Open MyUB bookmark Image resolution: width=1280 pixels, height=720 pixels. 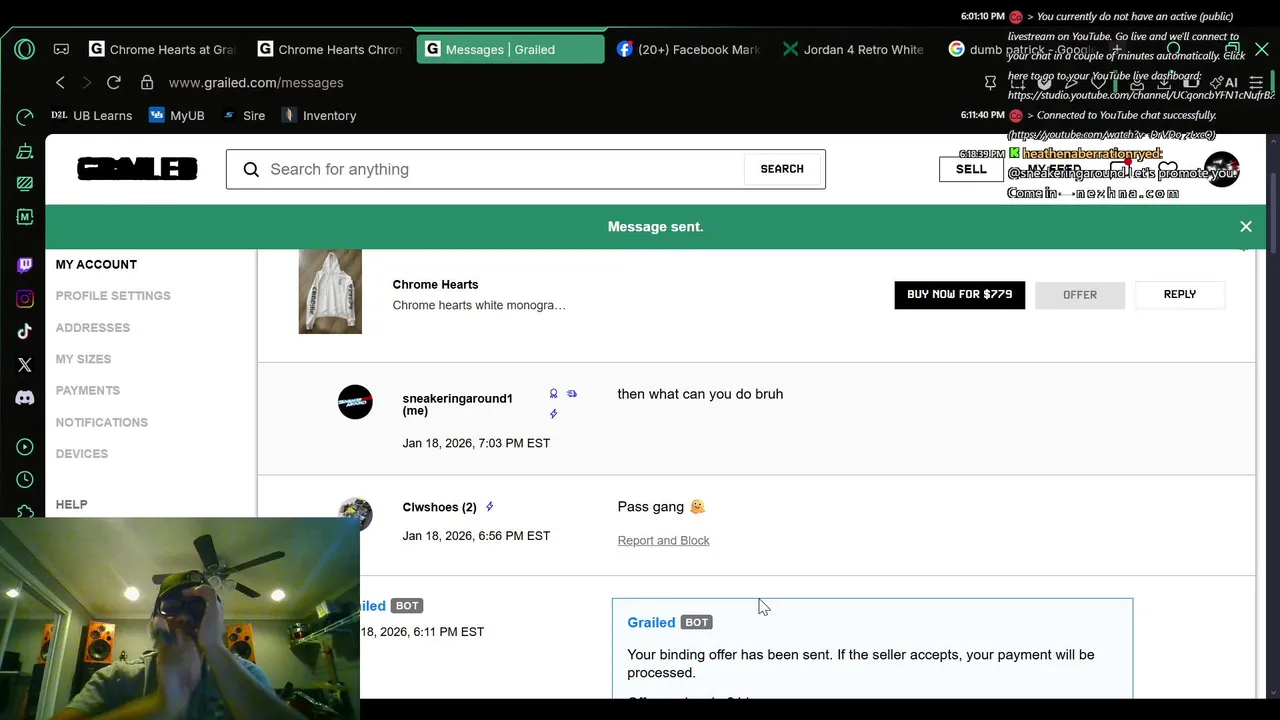click(x=177, y=116)
